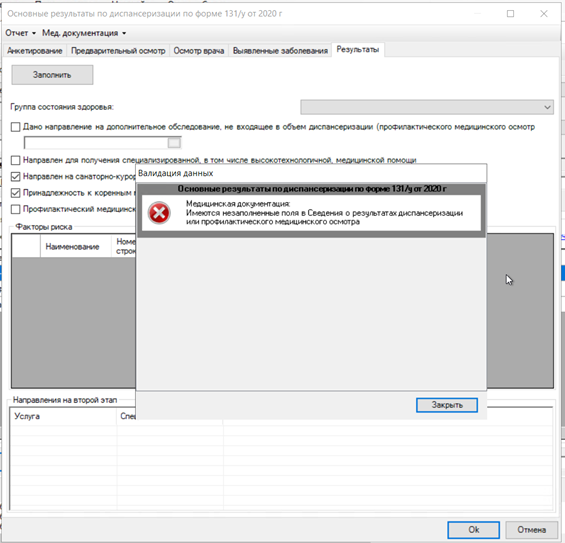Screen dimensions: 565x543
Task: Click the Заполнить button
Action: tap(52, 75)
